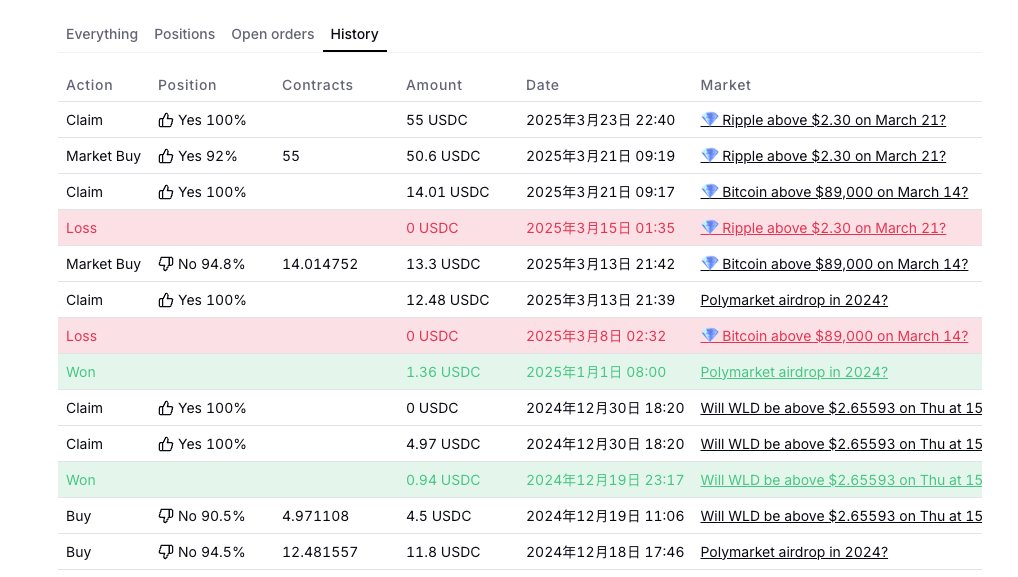Click 'Market Buy' in the 13.3 USDC row
The height and width of the screenshot is (577, 1018).
(103, 264)
